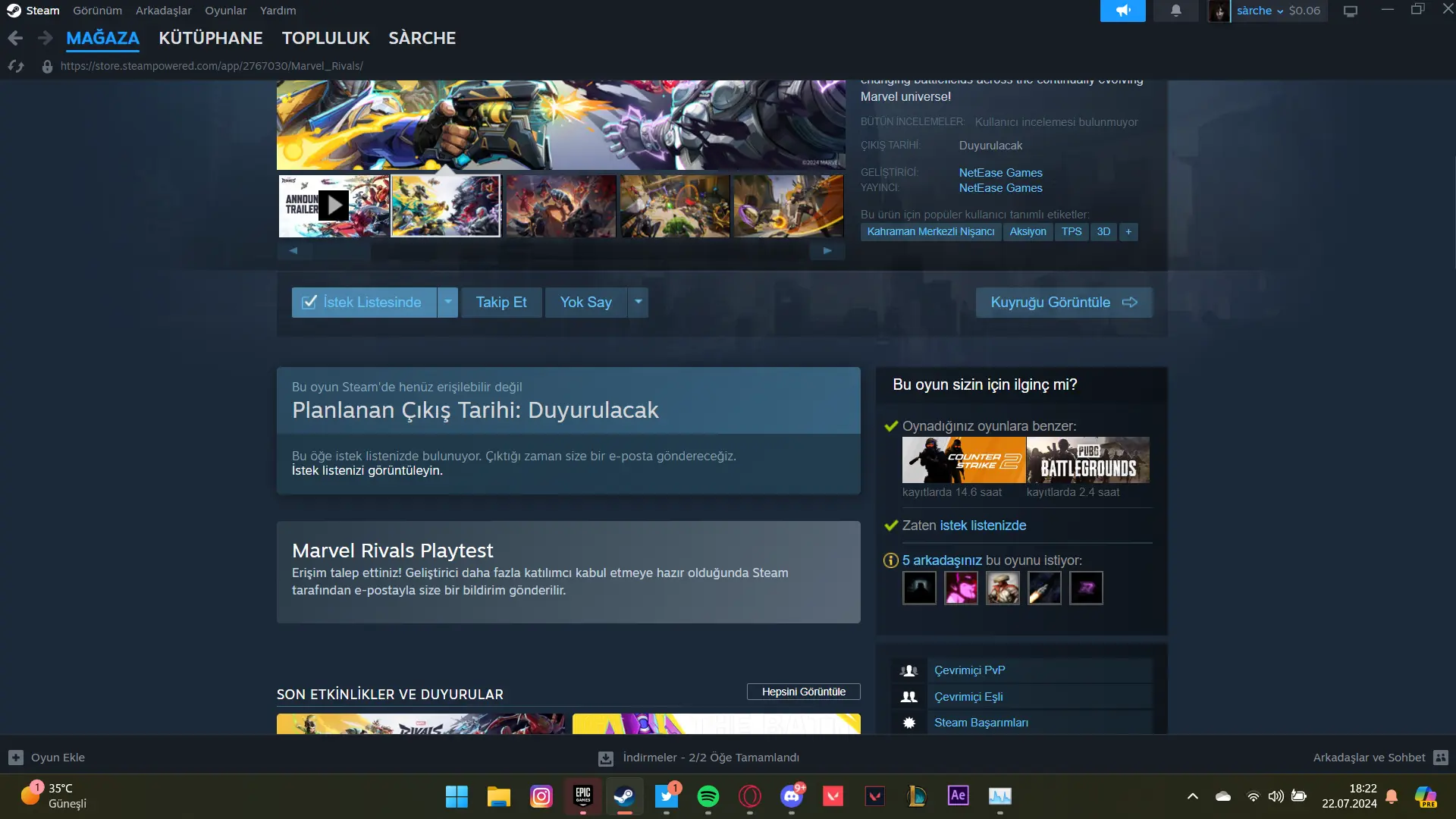Go back with the back arrow
The image size is (1456, 819).
[15, 38]
